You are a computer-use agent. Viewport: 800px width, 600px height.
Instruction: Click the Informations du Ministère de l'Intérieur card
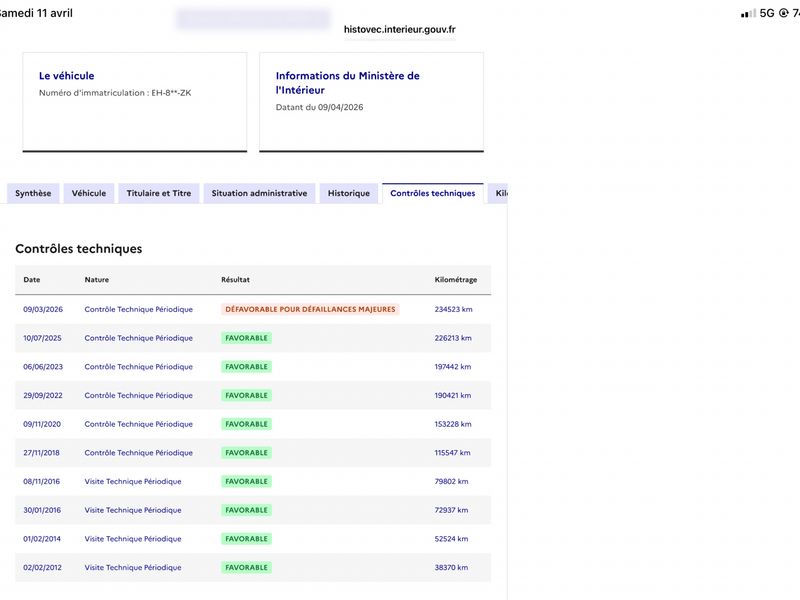[x=371, y=102]
